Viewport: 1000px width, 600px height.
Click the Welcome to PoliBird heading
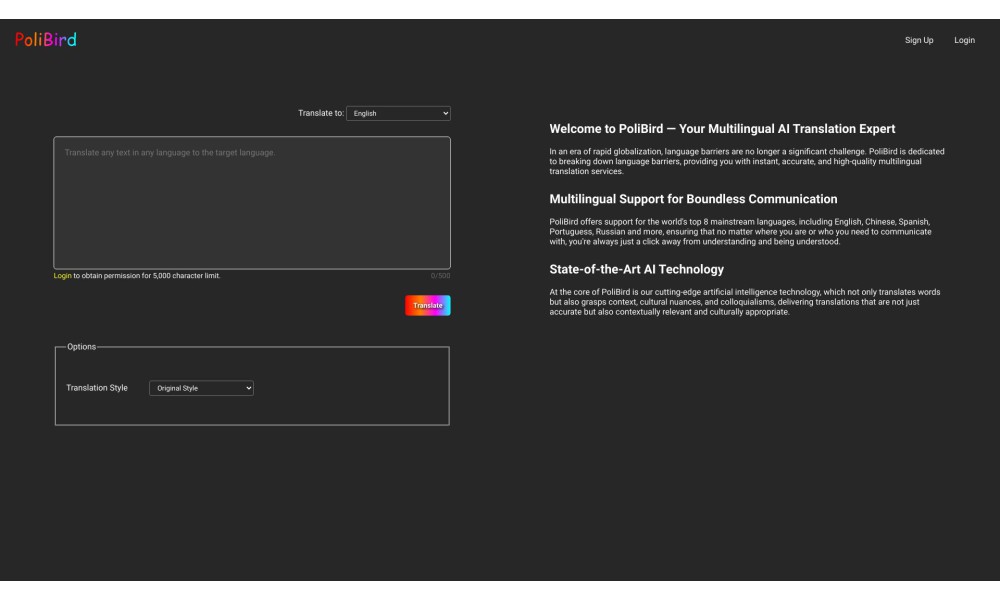click(x=722, y=129)
